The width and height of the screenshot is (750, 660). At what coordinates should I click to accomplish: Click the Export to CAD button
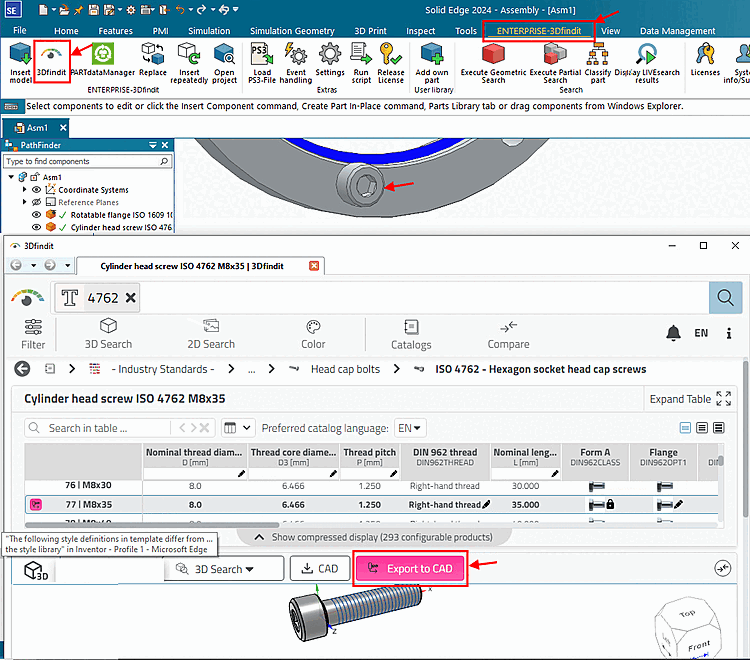coord(410,569)
